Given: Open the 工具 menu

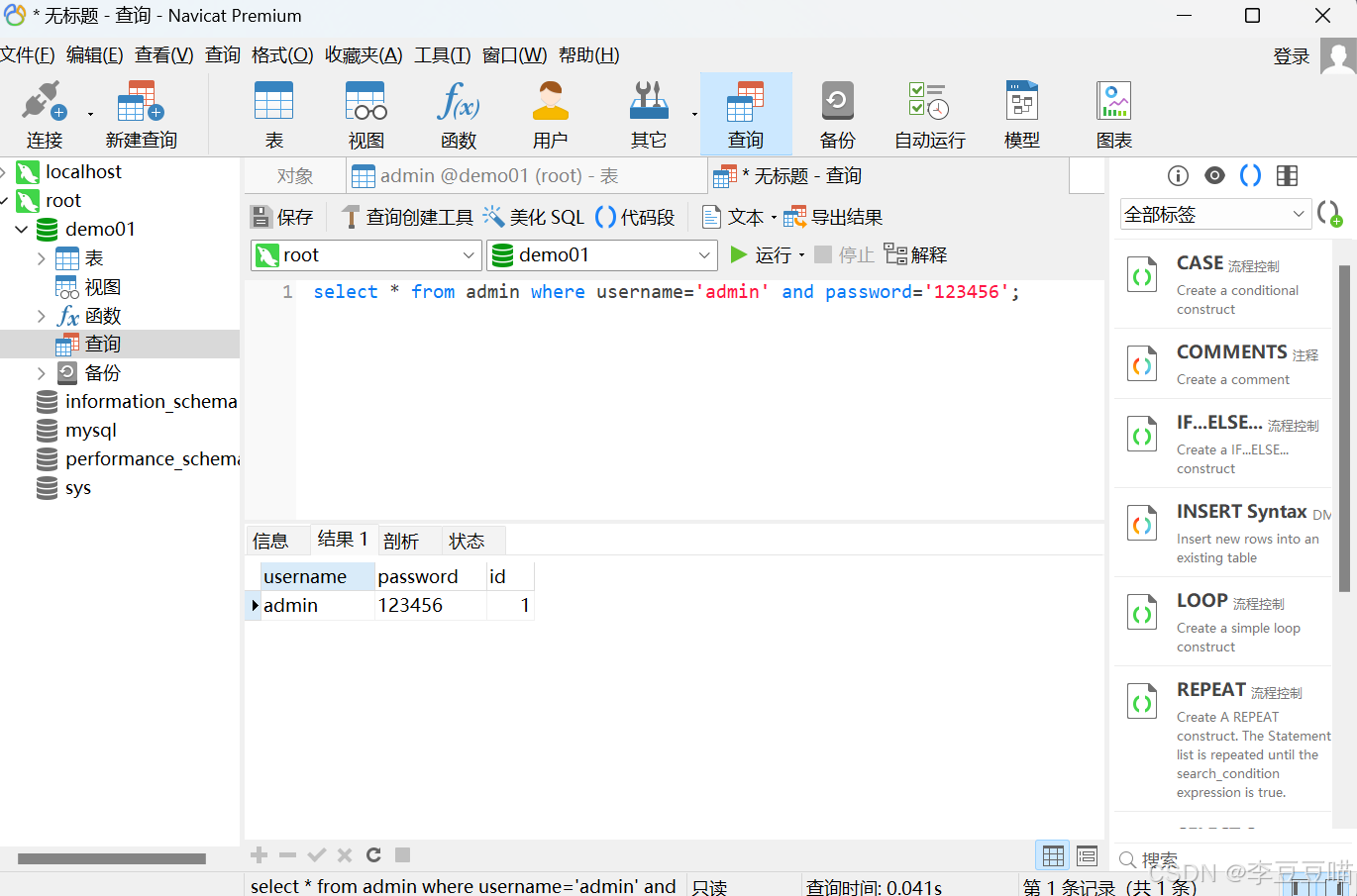Looking at the screenshot, I should pyautogui.click(x=442, y=54).
